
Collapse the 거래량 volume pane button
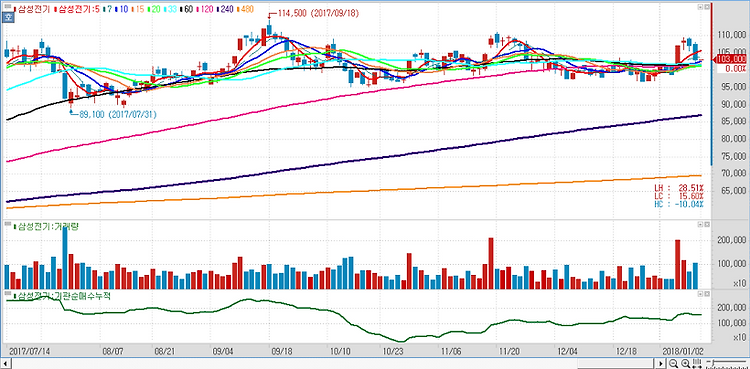pyautogui.click(x=700, y=224)
